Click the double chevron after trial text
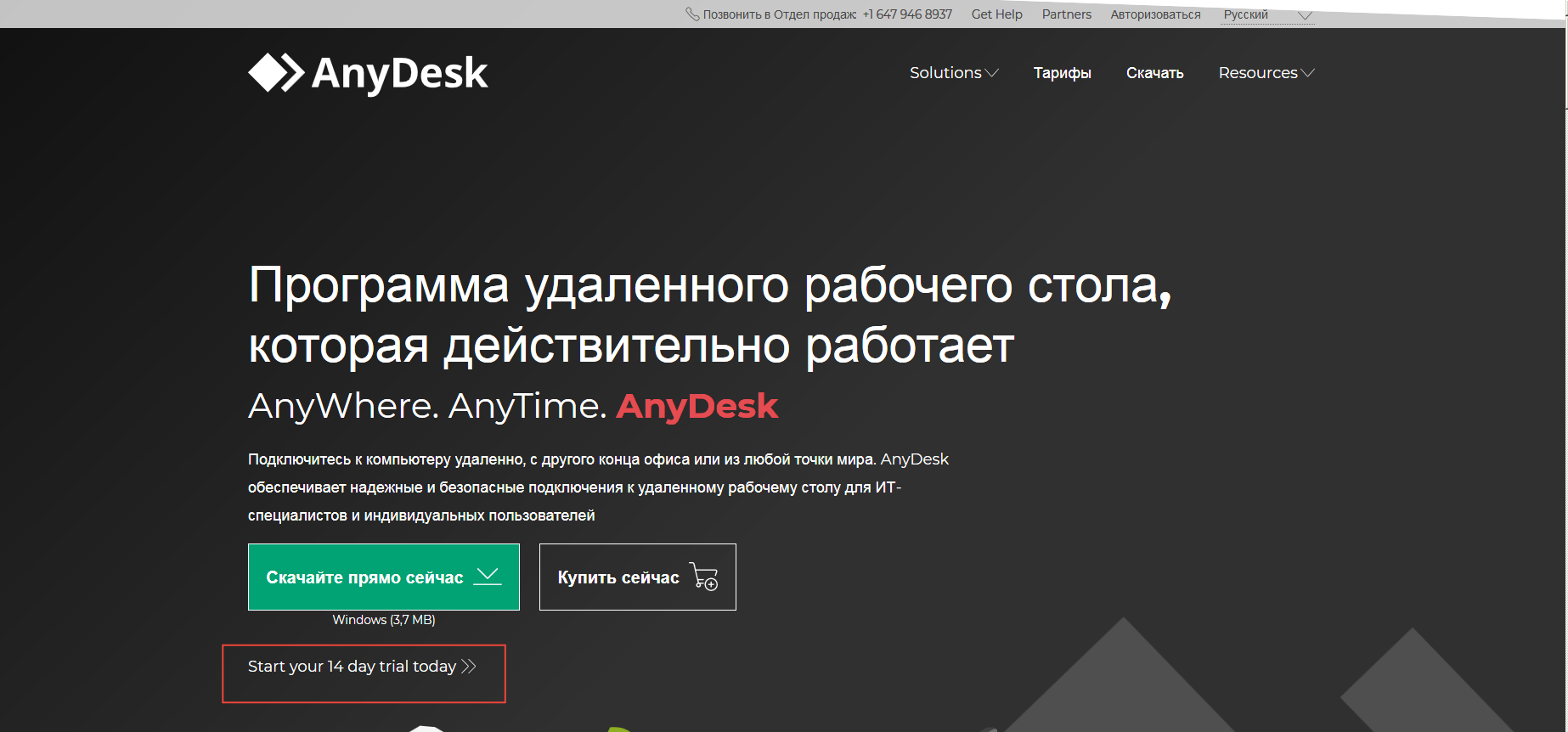The image size is (1568, 732). coord(469,667)
